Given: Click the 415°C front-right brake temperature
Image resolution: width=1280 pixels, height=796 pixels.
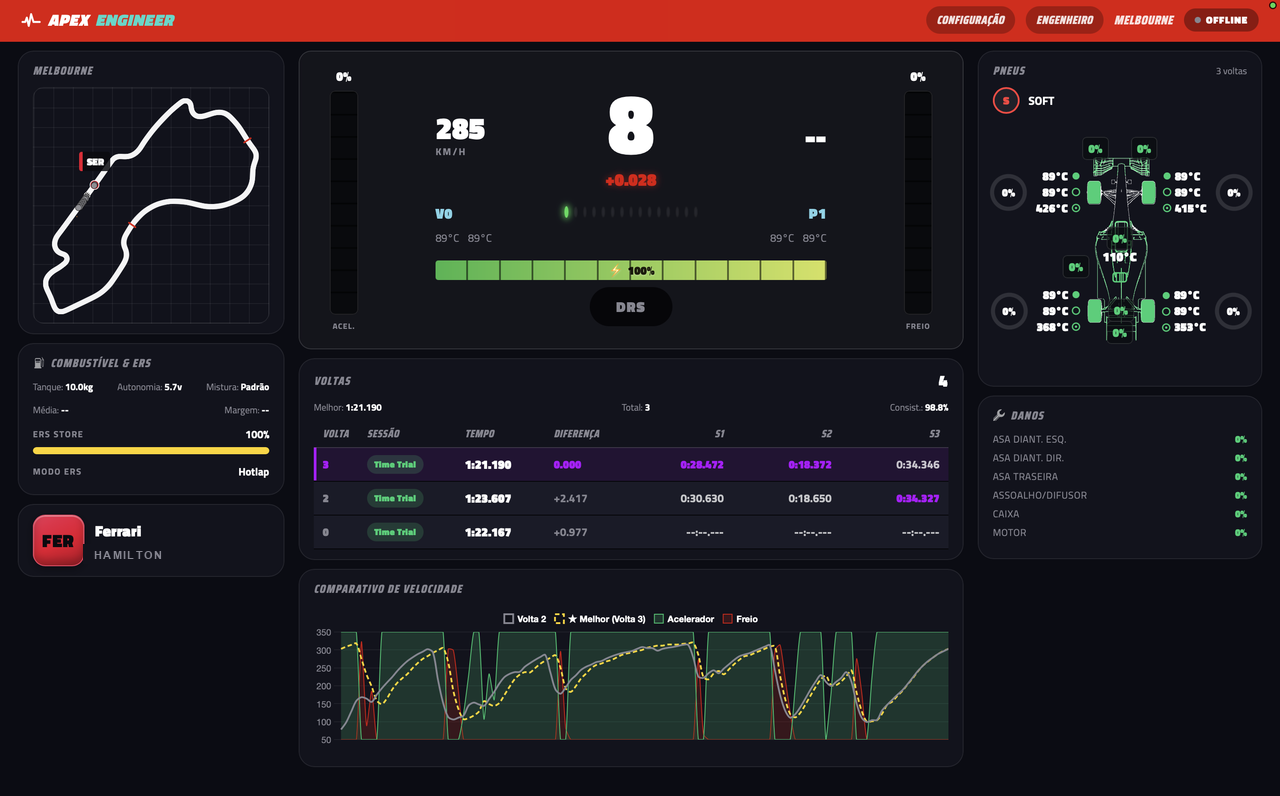Looking at the screenshot, I should [x=1190, y=209].
